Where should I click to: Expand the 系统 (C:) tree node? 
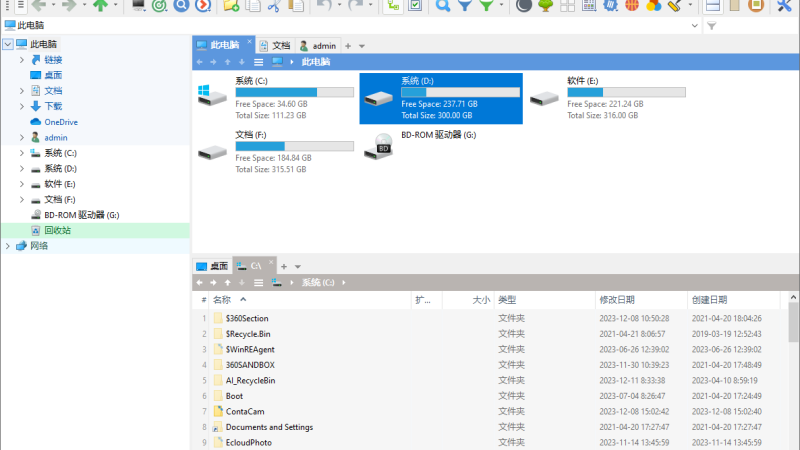pos(21,153)
